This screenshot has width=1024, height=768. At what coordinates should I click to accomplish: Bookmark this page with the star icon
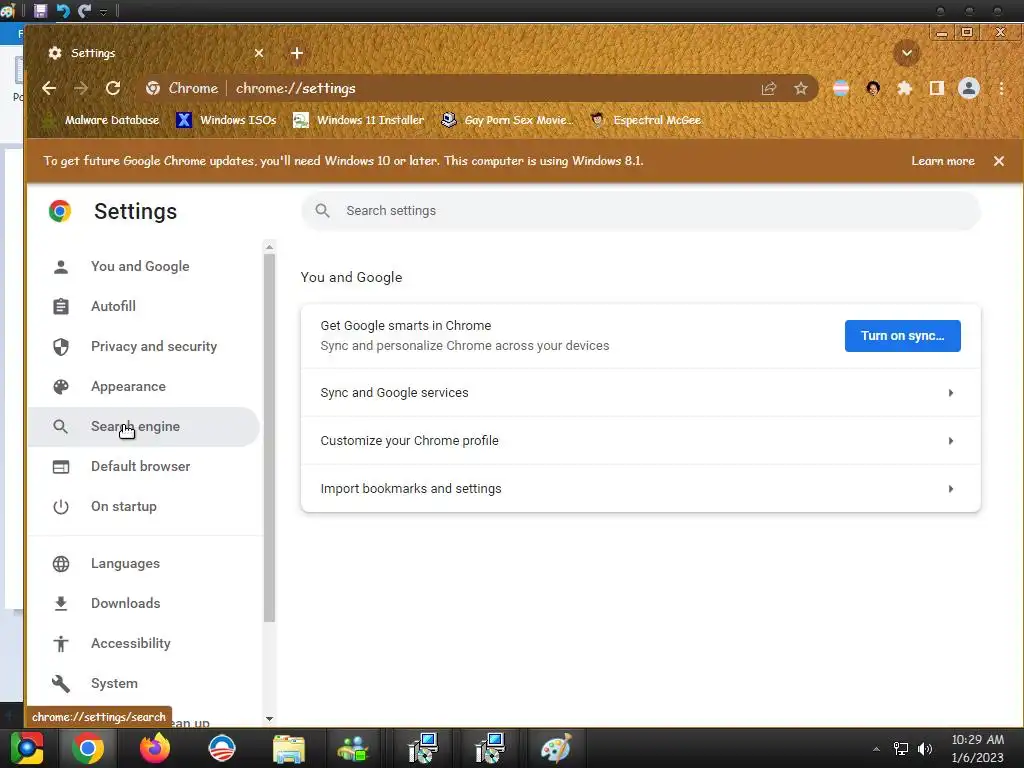(801, 88)
